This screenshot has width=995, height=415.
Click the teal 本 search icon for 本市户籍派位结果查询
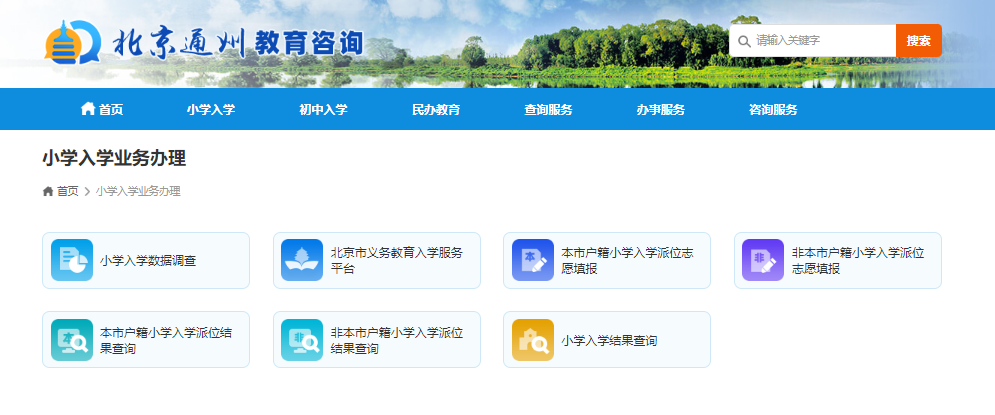(x=72, y=339)
